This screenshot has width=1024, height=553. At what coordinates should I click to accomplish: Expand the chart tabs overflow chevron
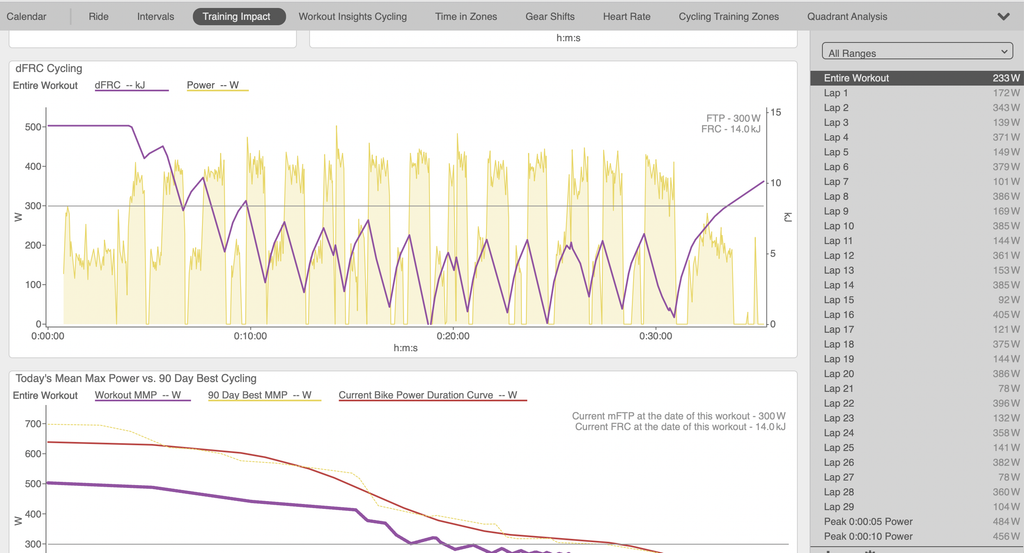(1003, 16)
